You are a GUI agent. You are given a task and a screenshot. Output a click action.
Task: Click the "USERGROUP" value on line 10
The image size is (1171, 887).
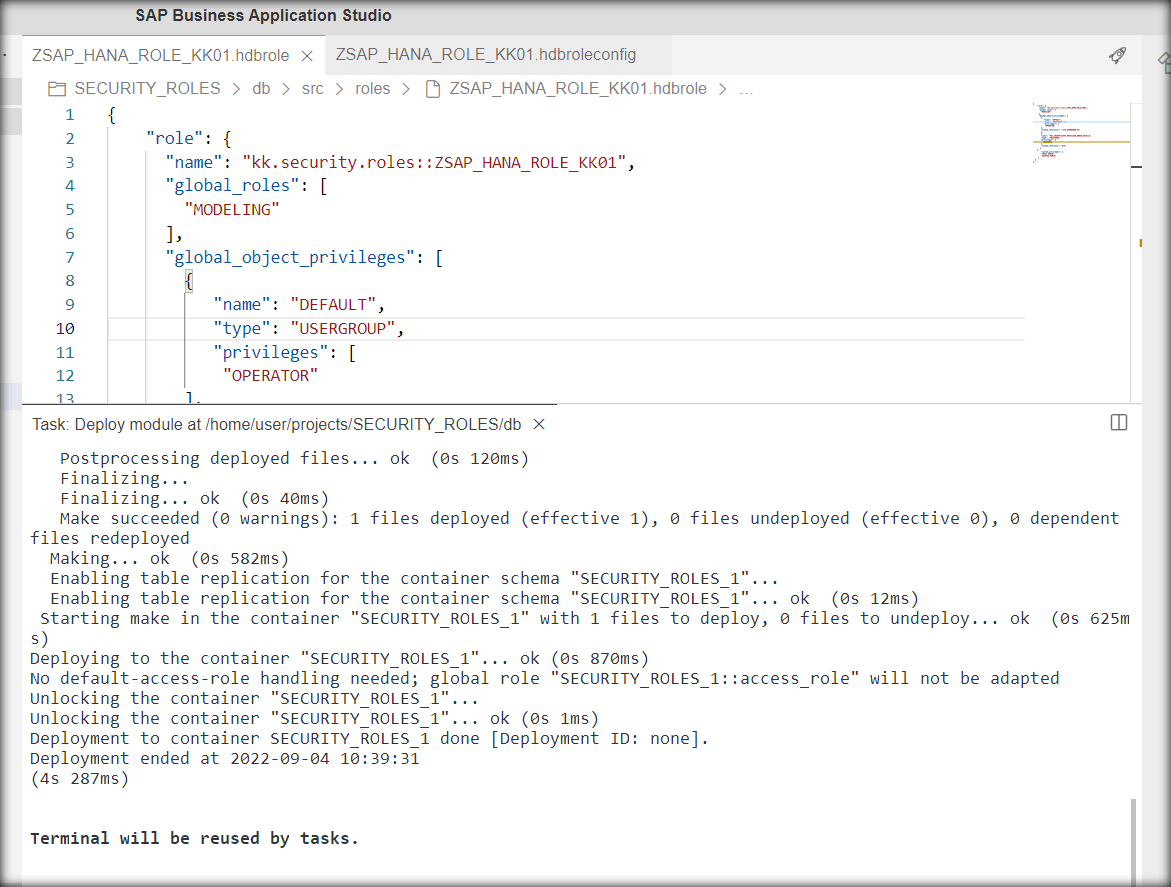(346, 328)
